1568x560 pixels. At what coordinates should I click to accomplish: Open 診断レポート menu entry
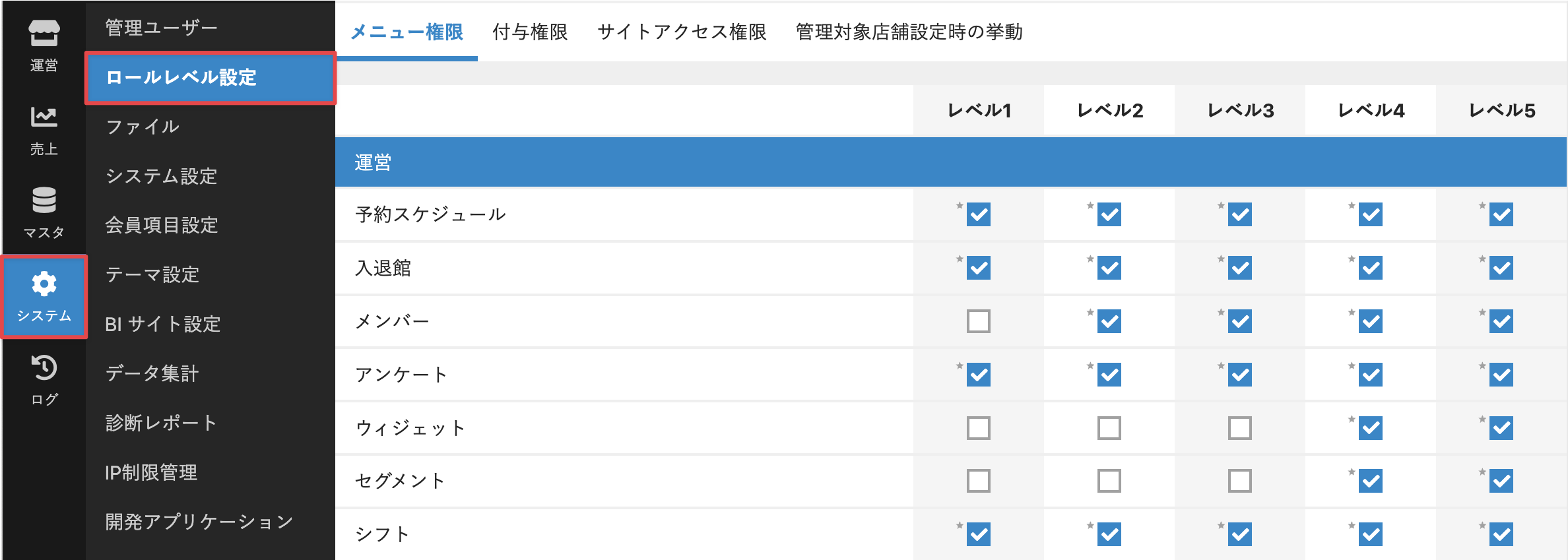pyautogui.click(x=162, y=423)
